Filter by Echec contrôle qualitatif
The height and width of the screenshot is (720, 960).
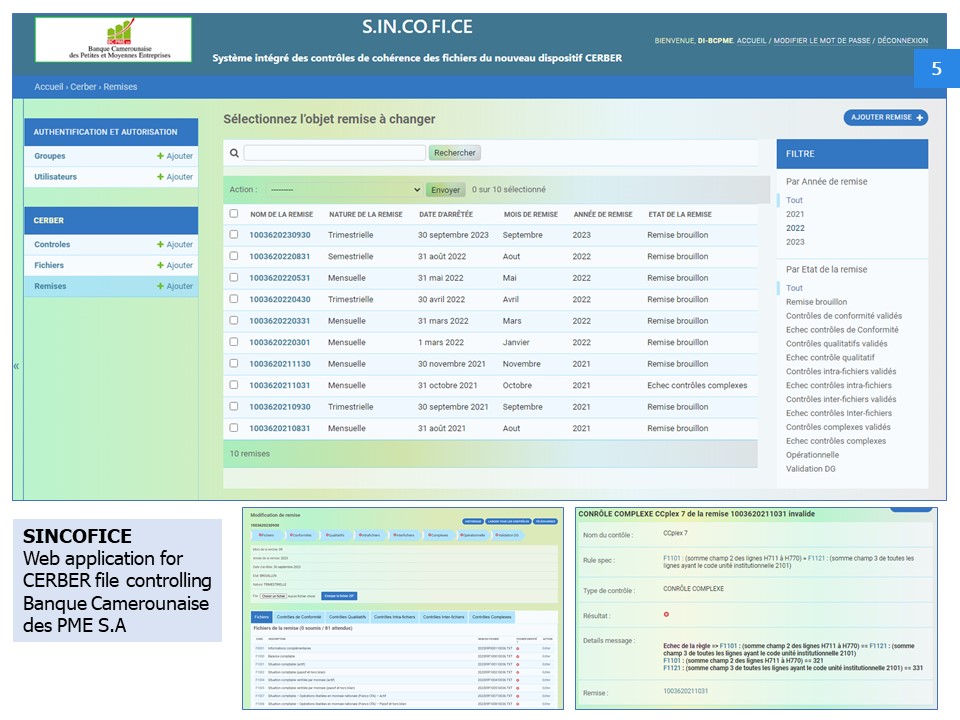point(830,358)
